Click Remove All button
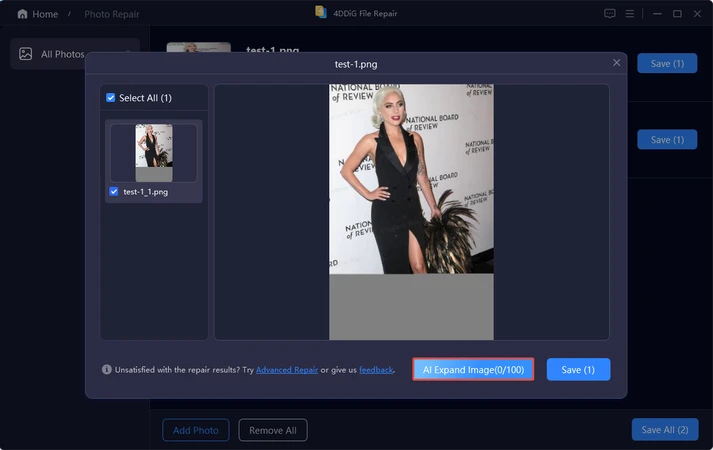This screenshot has height=450, width=713. click(x=272, y=430)
